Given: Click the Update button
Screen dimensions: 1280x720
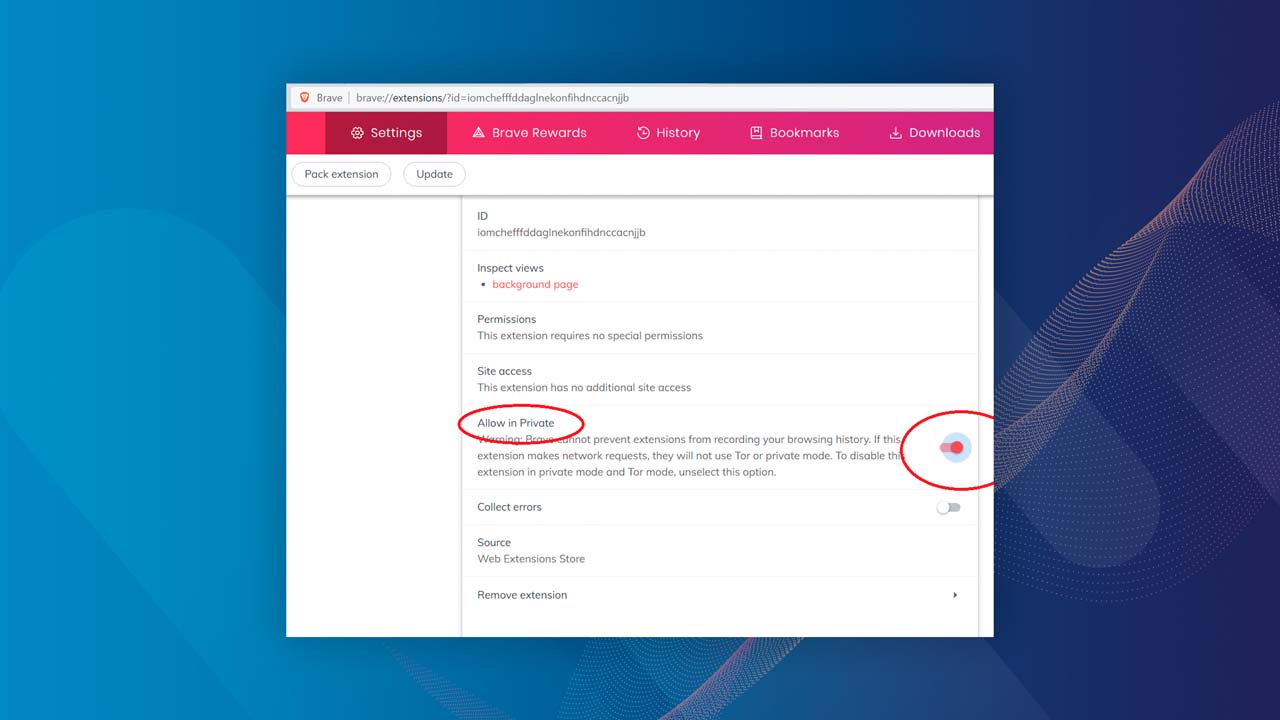Looking at the screenshot, I should [x=434, y=174].
